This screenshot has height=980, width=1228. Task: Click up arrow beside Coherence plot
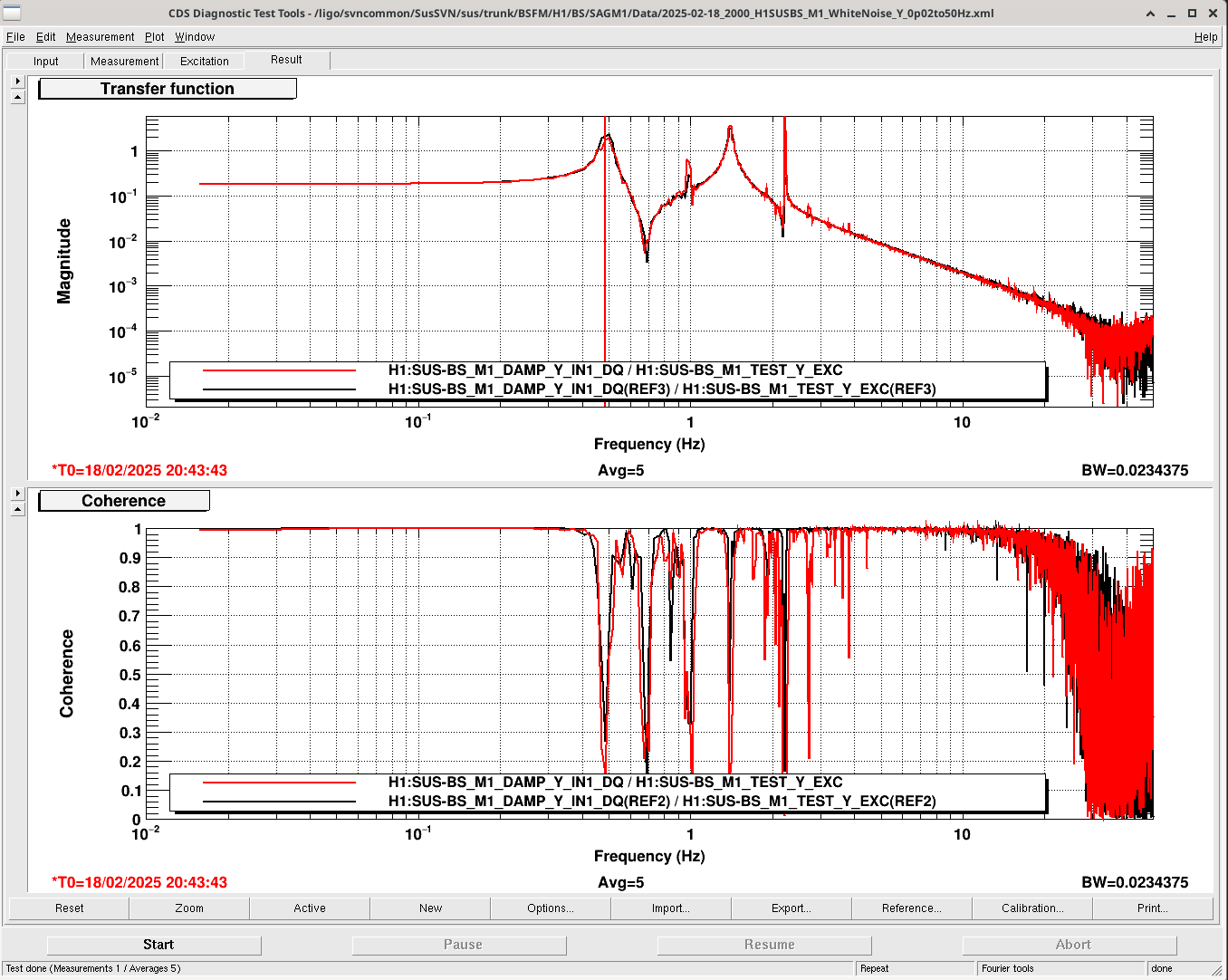(x=17, y=509)
